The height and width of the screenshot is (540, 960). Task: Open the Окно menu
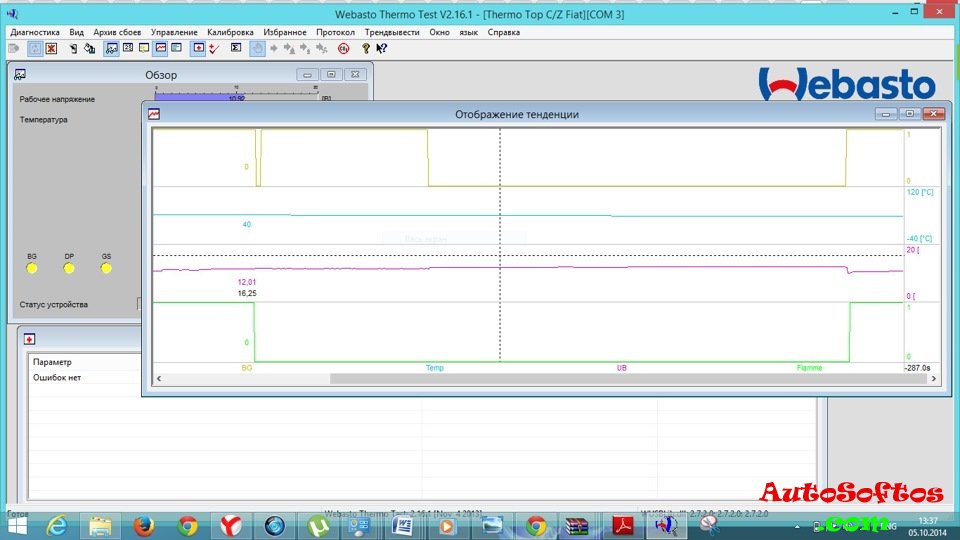pos(439,32)
